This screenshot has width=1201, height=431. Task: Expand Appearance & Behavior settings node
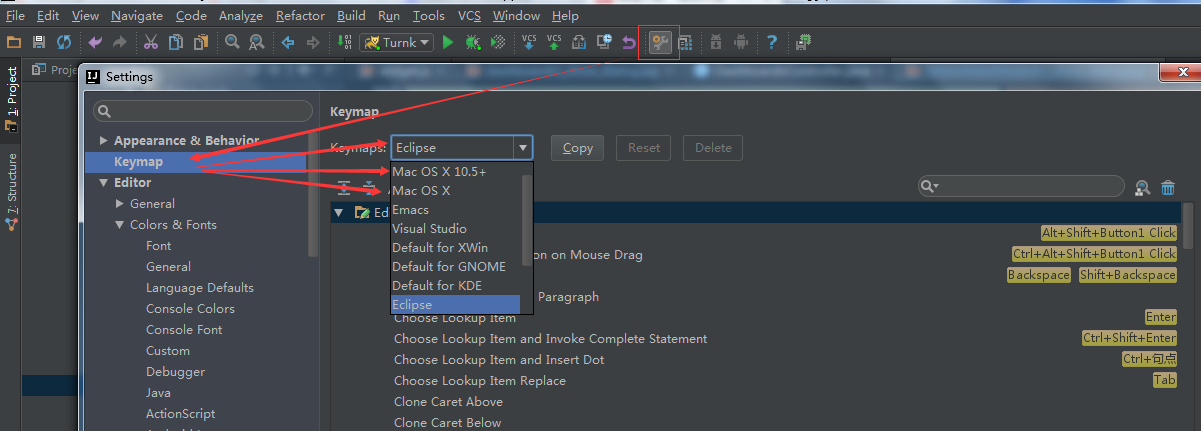[x=103, y=141]
